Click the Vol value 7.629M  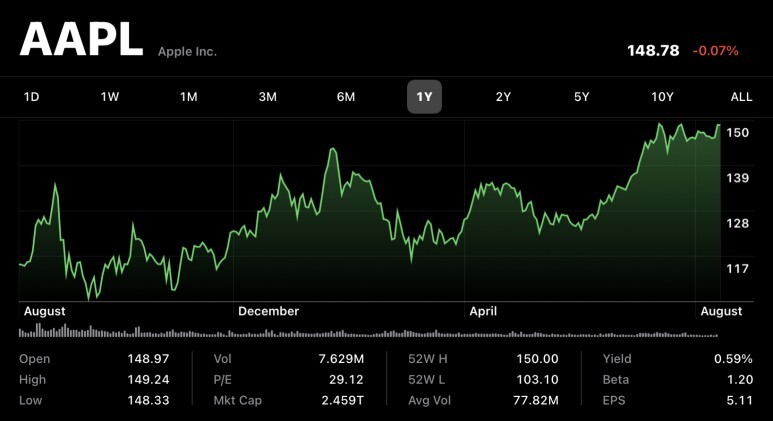(341, 358)
